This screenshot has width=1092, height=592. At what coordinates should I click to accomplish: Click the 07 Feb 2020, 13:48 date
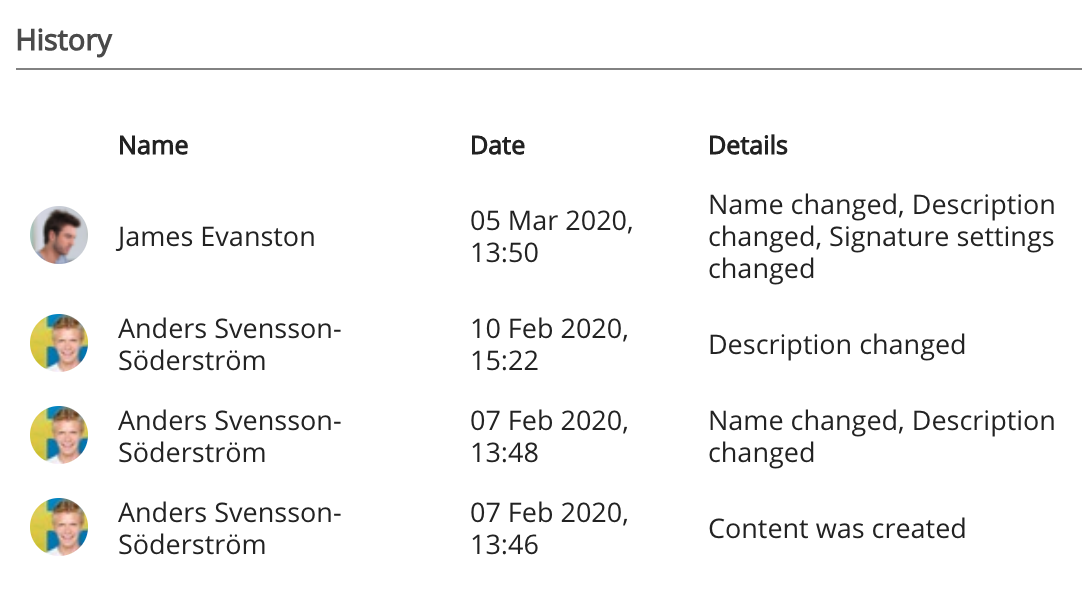[x=549, y=436]
